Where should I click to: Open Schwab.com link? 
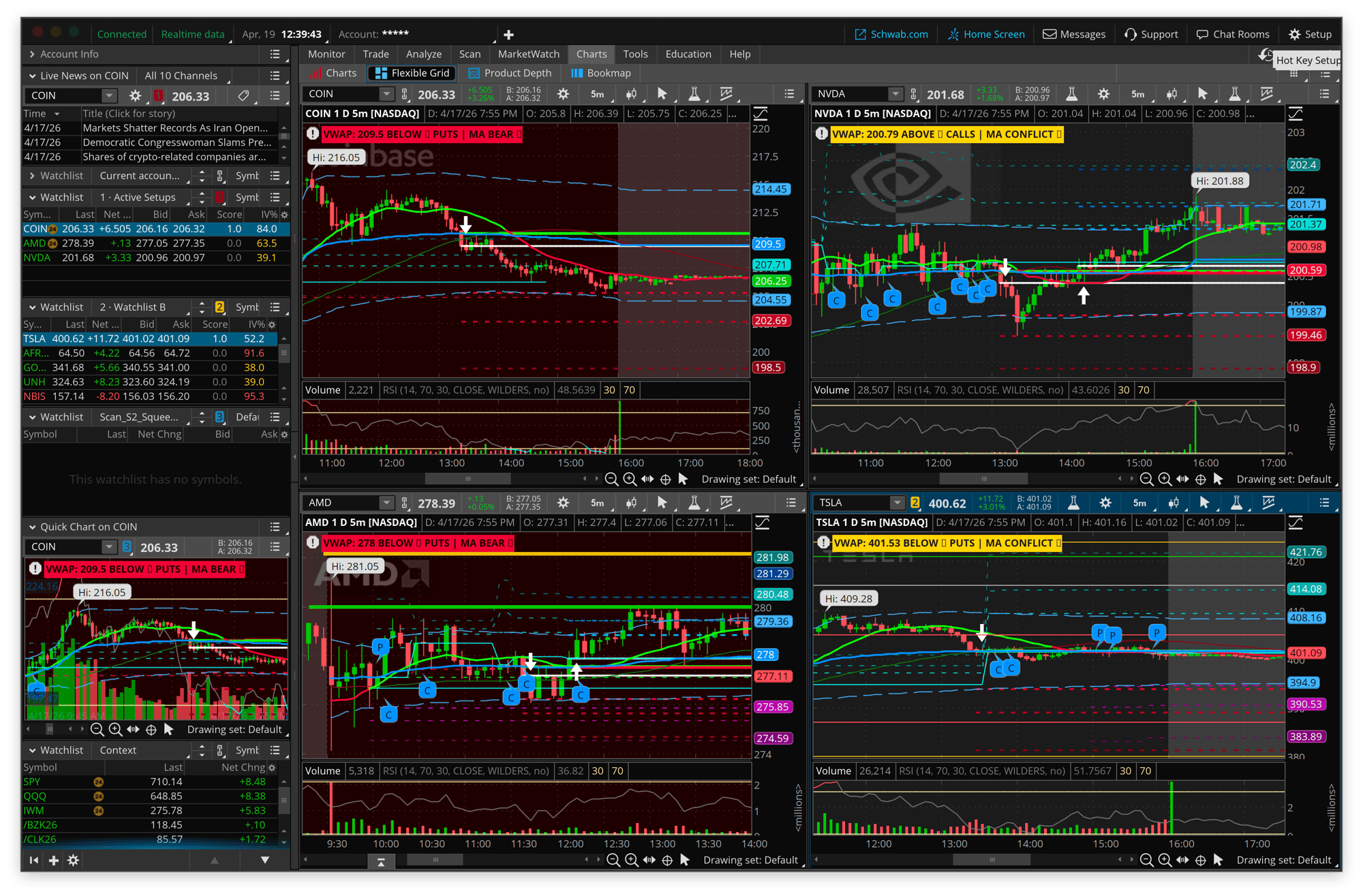[891, 34]
